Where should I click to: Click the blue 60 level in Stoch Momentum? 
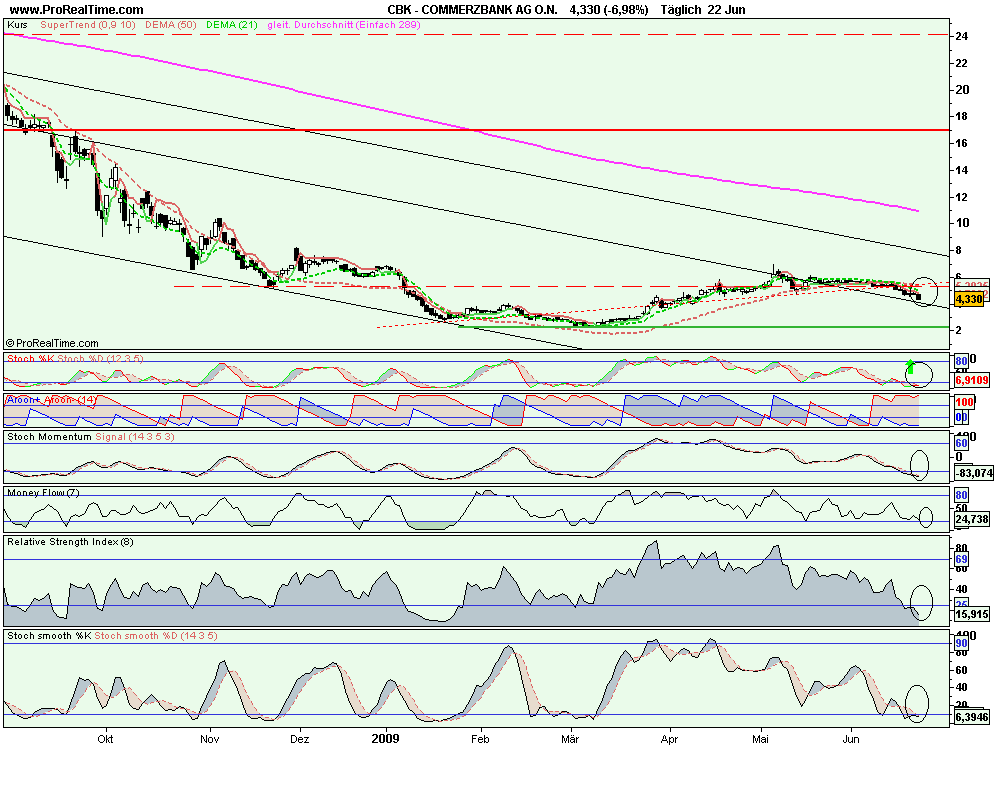961,443
